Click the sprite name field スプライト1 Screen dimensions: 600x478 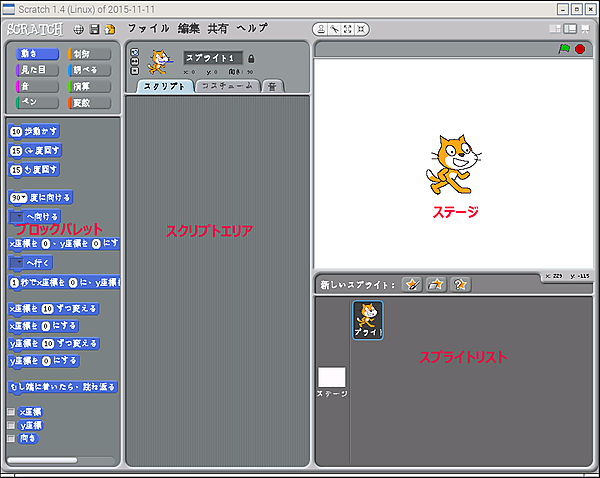pyautogui.click(x=213, y=58)
